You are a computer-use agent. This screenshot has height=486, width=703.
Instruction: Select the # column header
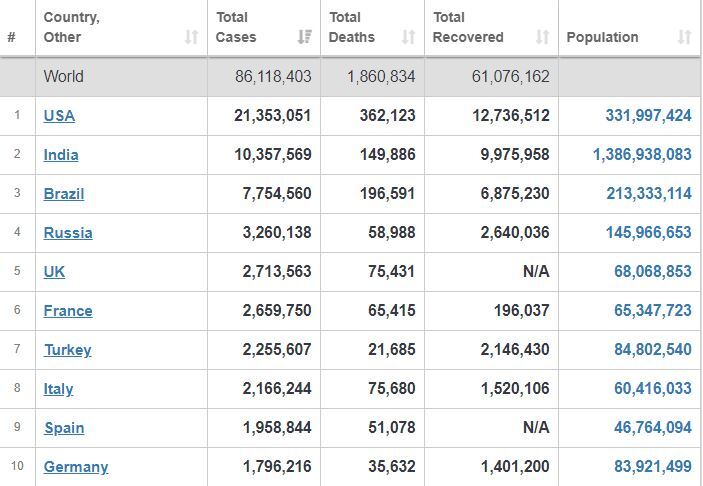pyautogui.click(x=12, y=37)
